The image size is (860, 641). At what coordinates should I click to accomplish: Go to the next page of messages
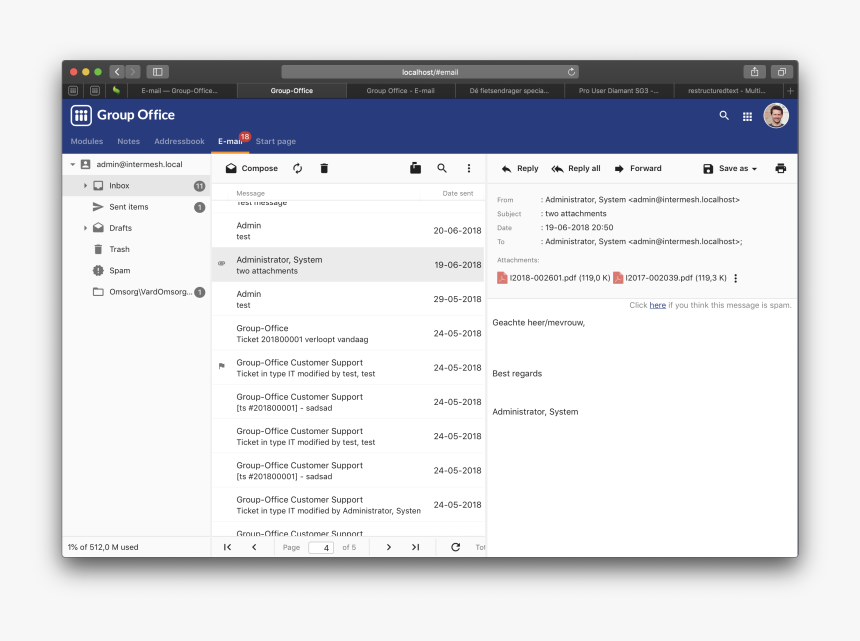pos(389,547)
